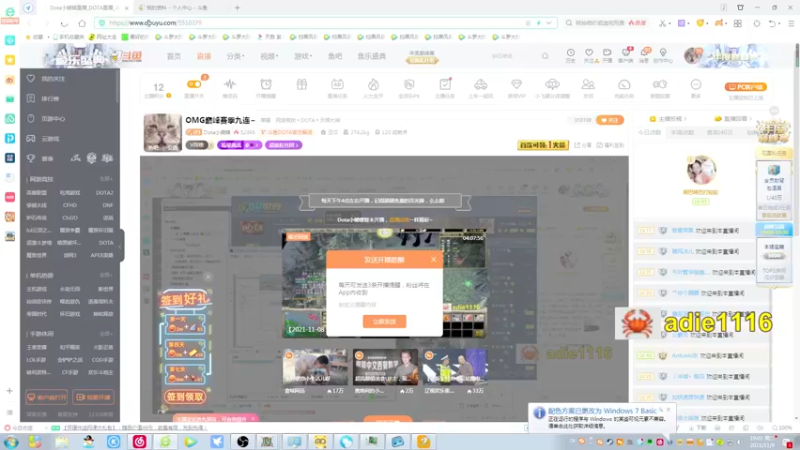Viewport: 800px width, 450px height.
Task: Reload the page with browser refresh button
Action: (x=64, y=23)
